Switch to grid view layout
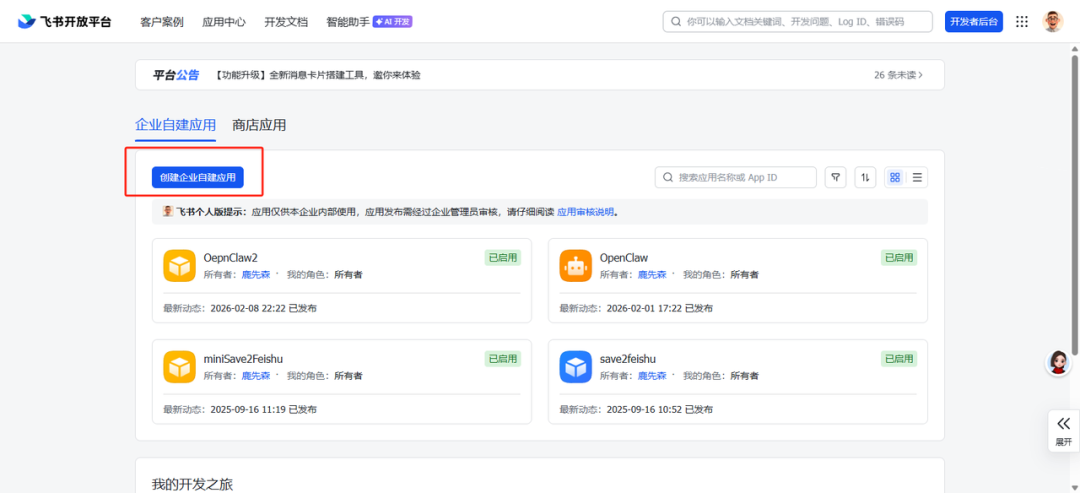1080x493 pixels. (x=895, y=178)
